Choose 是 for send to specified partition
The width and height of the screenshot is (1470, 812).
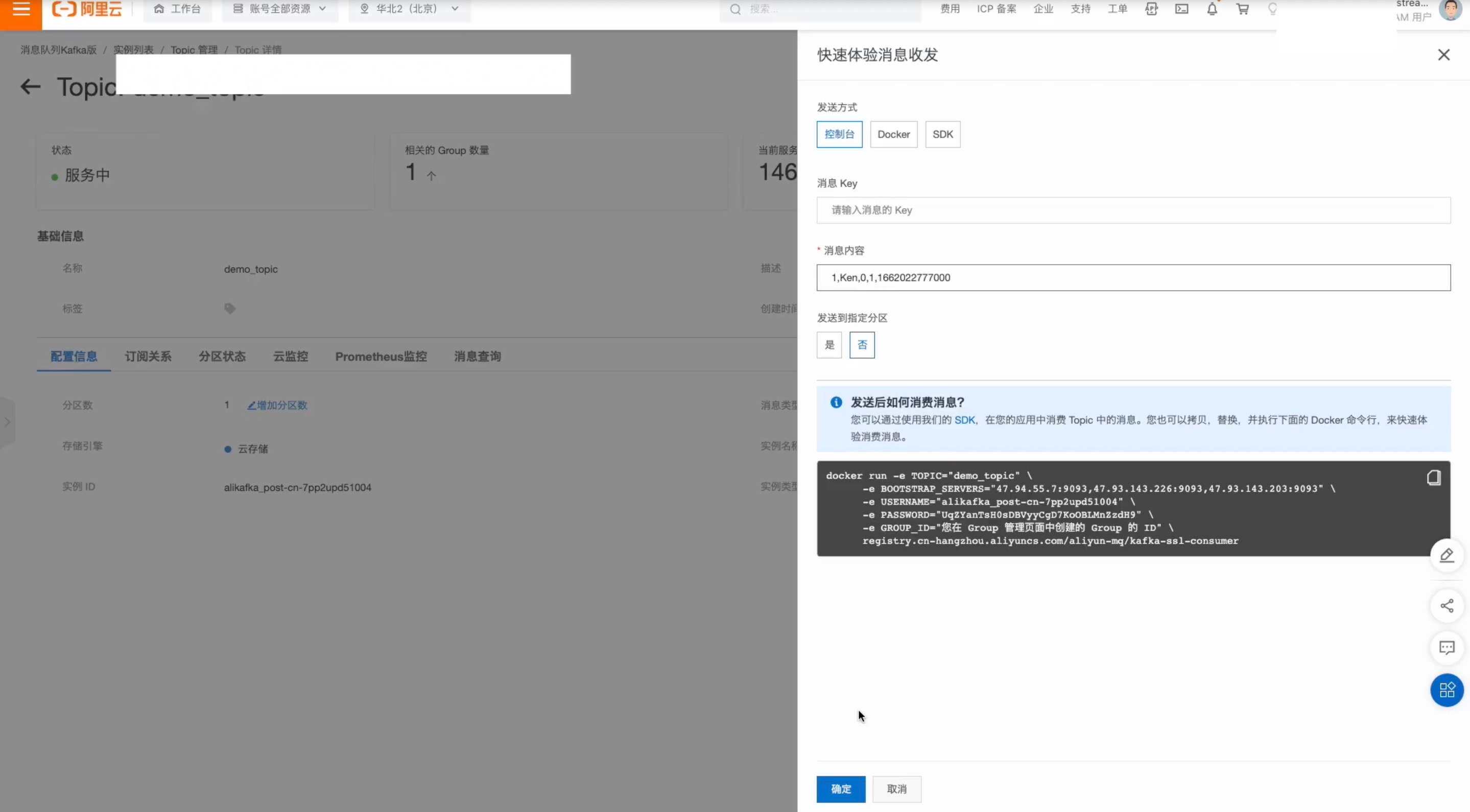tap(828, 345)
